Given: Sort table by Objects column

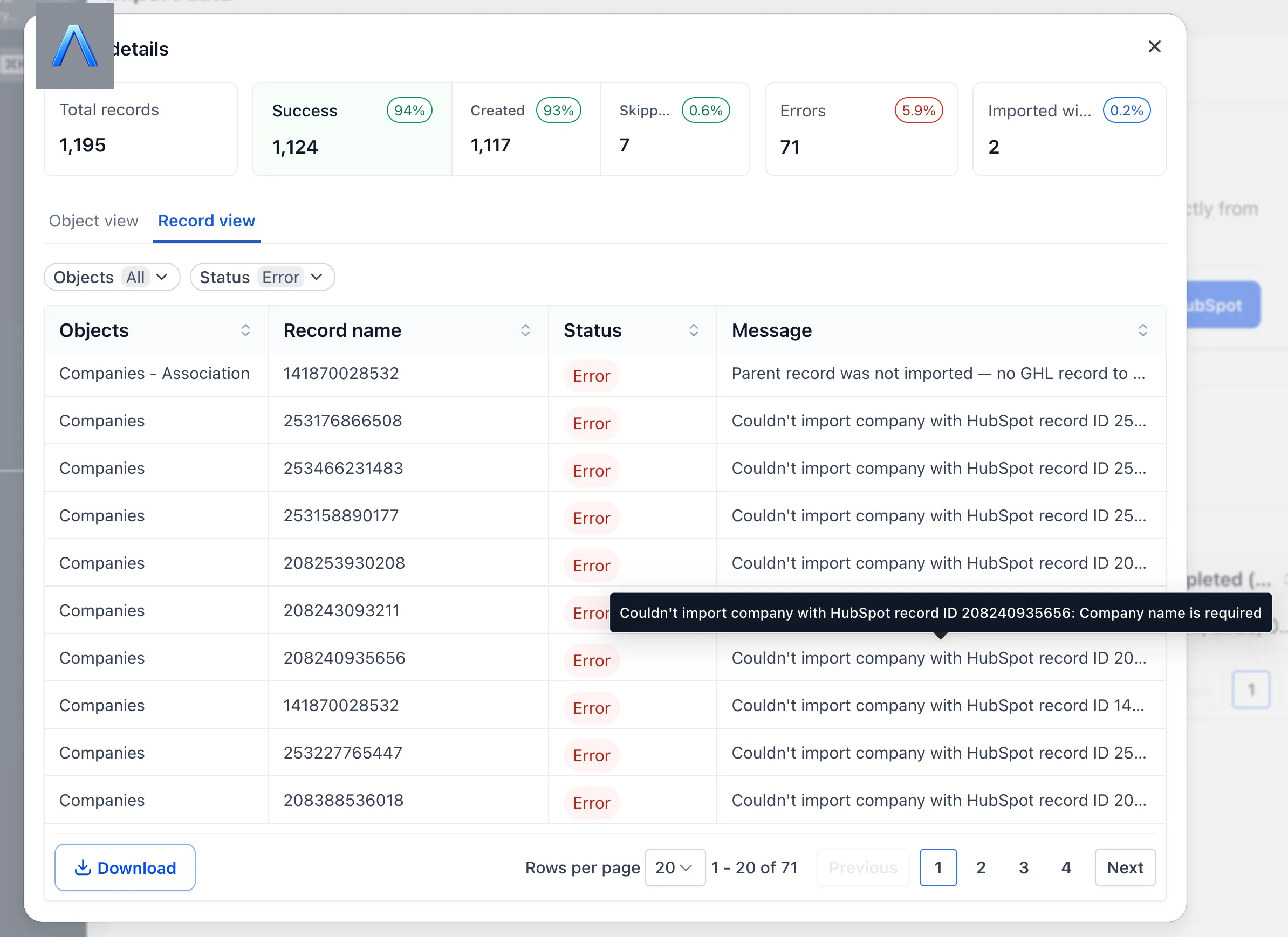Looking at the screenshot, I should click(245, 330).
